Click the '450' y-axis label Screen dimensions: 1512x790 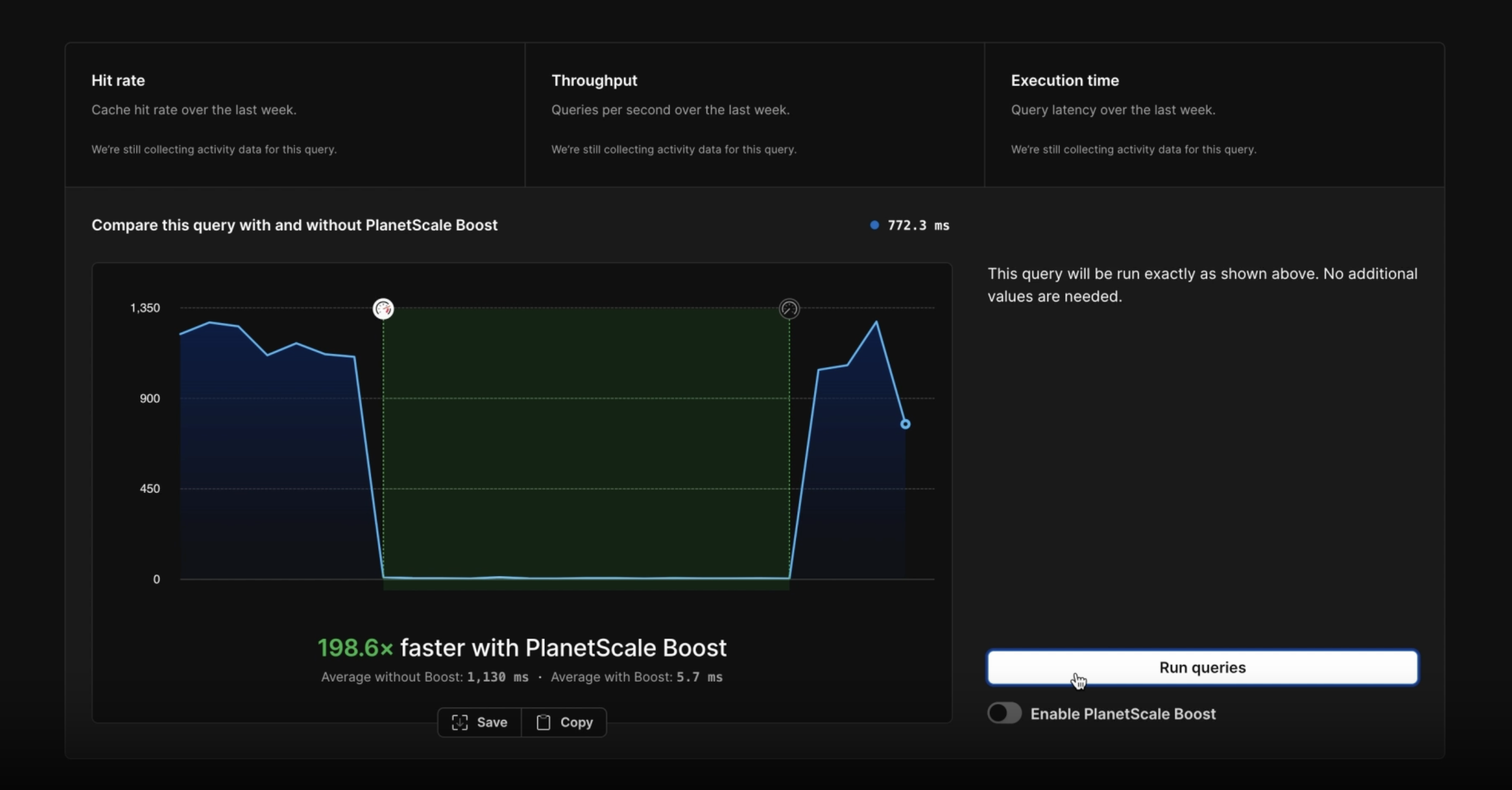point(149,489)
